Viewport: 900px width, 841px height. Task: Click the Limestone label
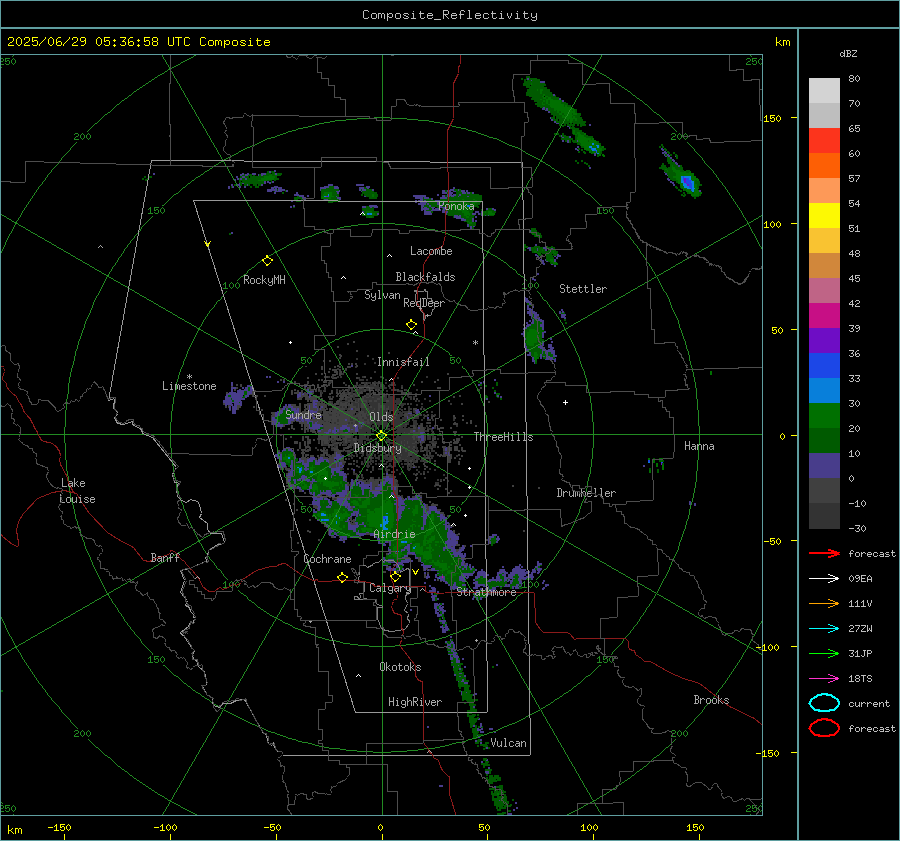tap(189, 386)
